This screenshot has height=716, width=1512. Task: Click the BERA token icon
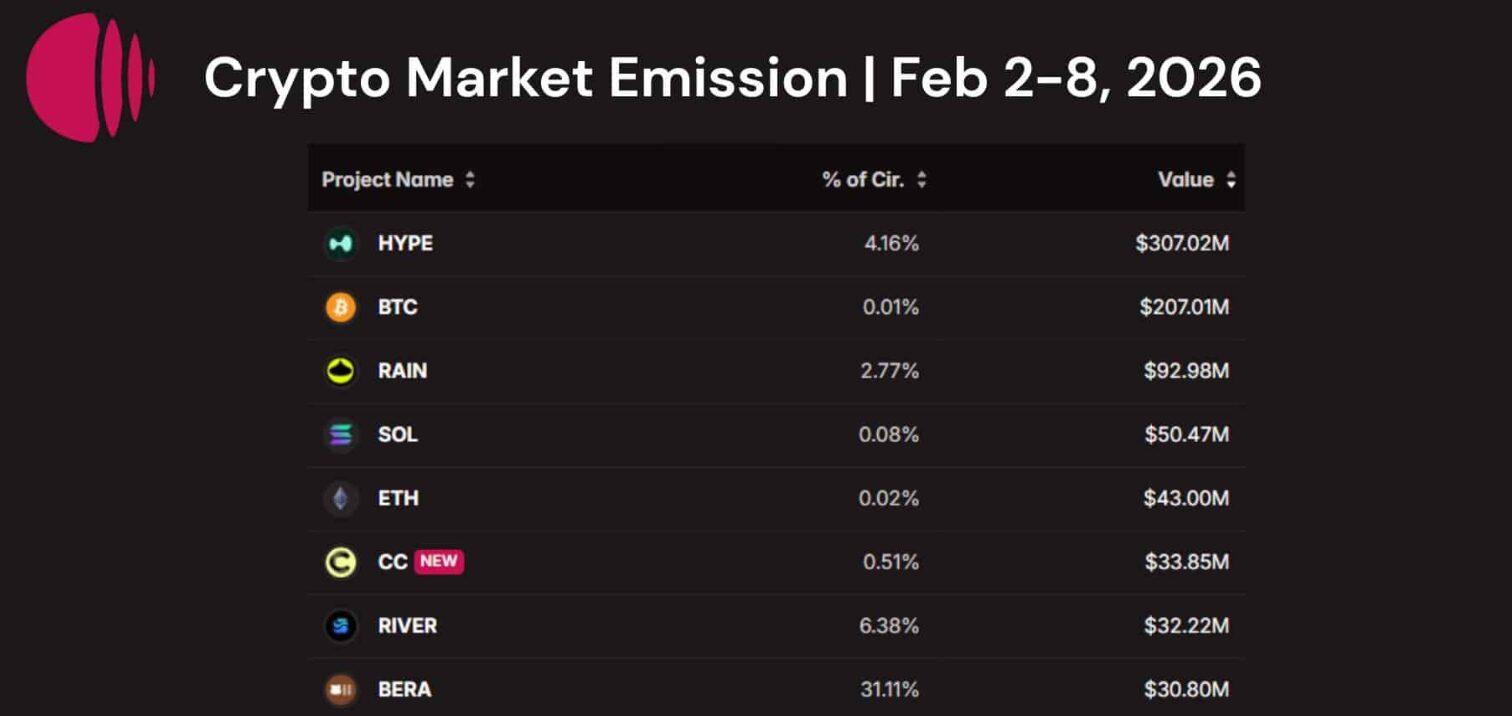click(341, 689)
